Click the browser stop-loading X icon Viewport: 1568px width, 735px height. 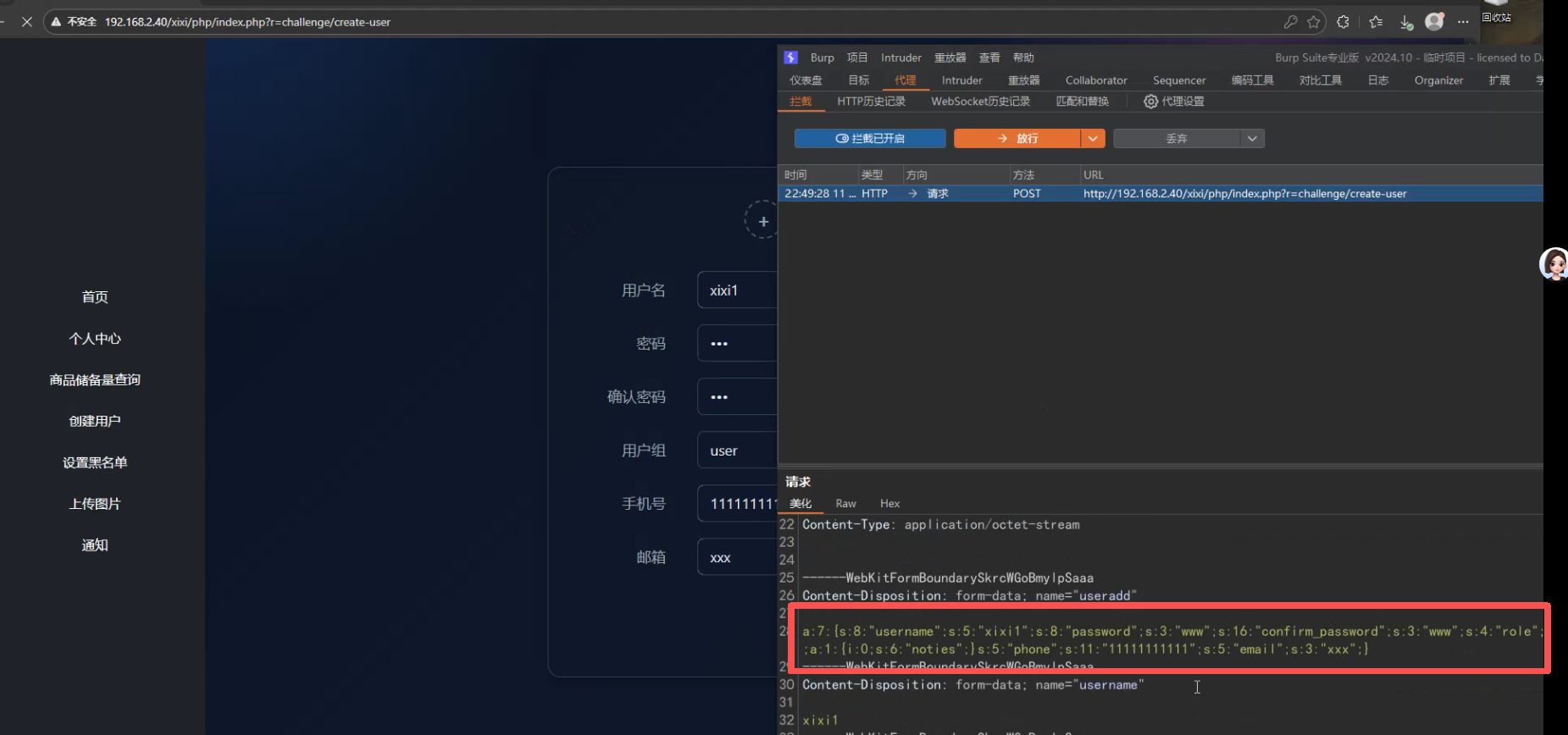pos(27,22)
